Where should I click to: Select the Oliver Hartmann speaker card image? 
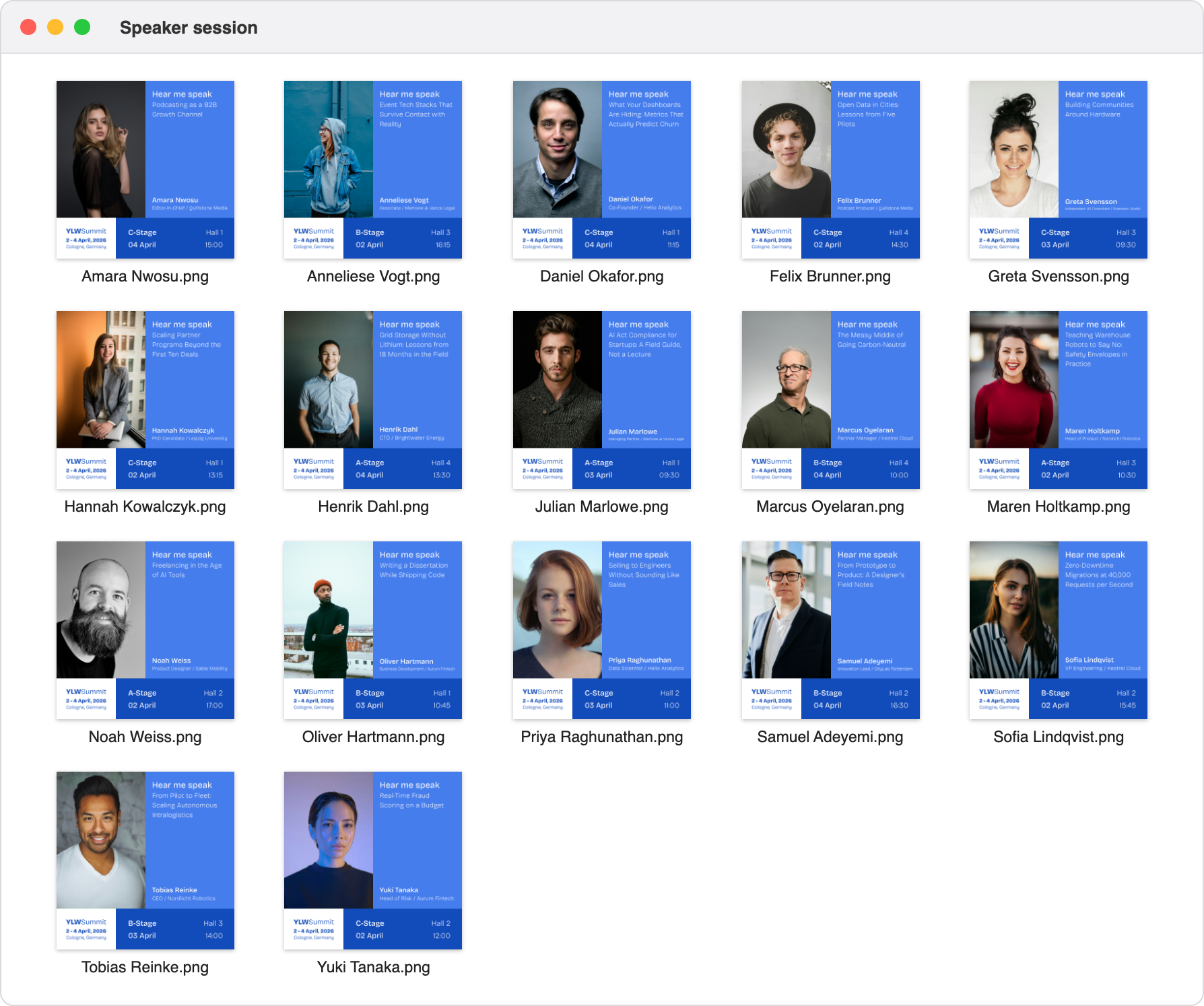coord(373,630)
